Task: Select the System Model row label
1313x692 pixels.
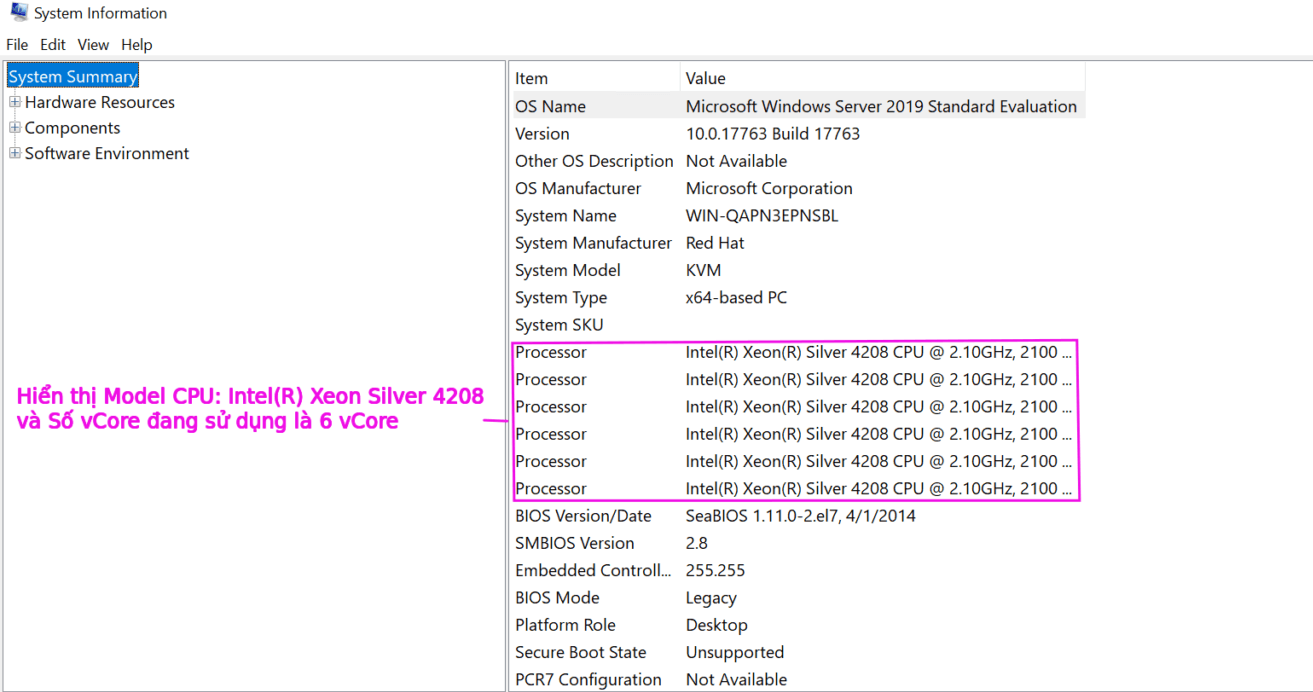Action: click(x=568, y=270)
